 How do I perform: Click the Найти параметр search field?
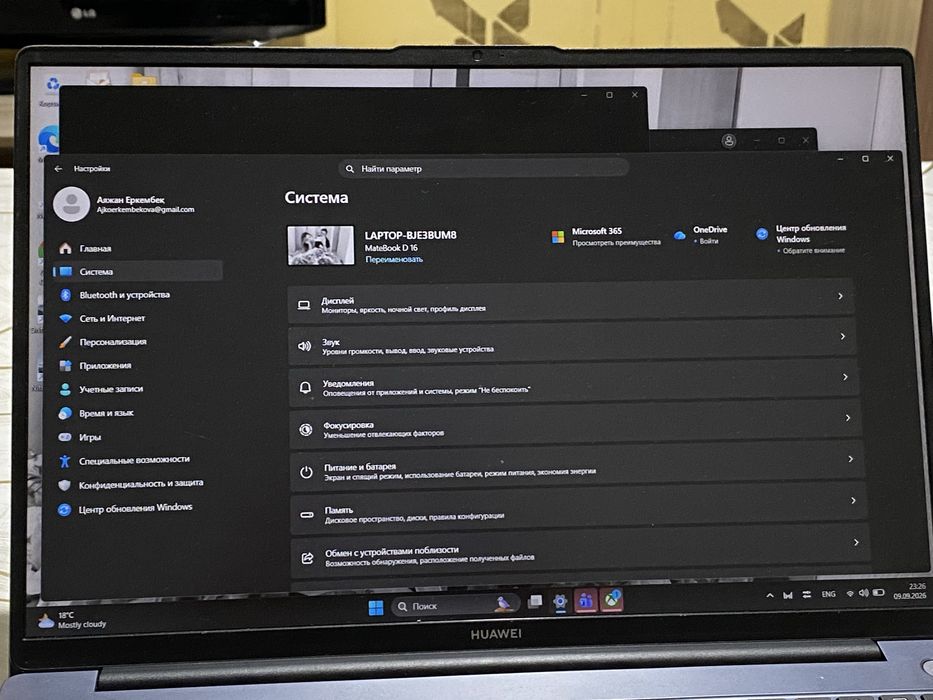[x=483, y=169]
